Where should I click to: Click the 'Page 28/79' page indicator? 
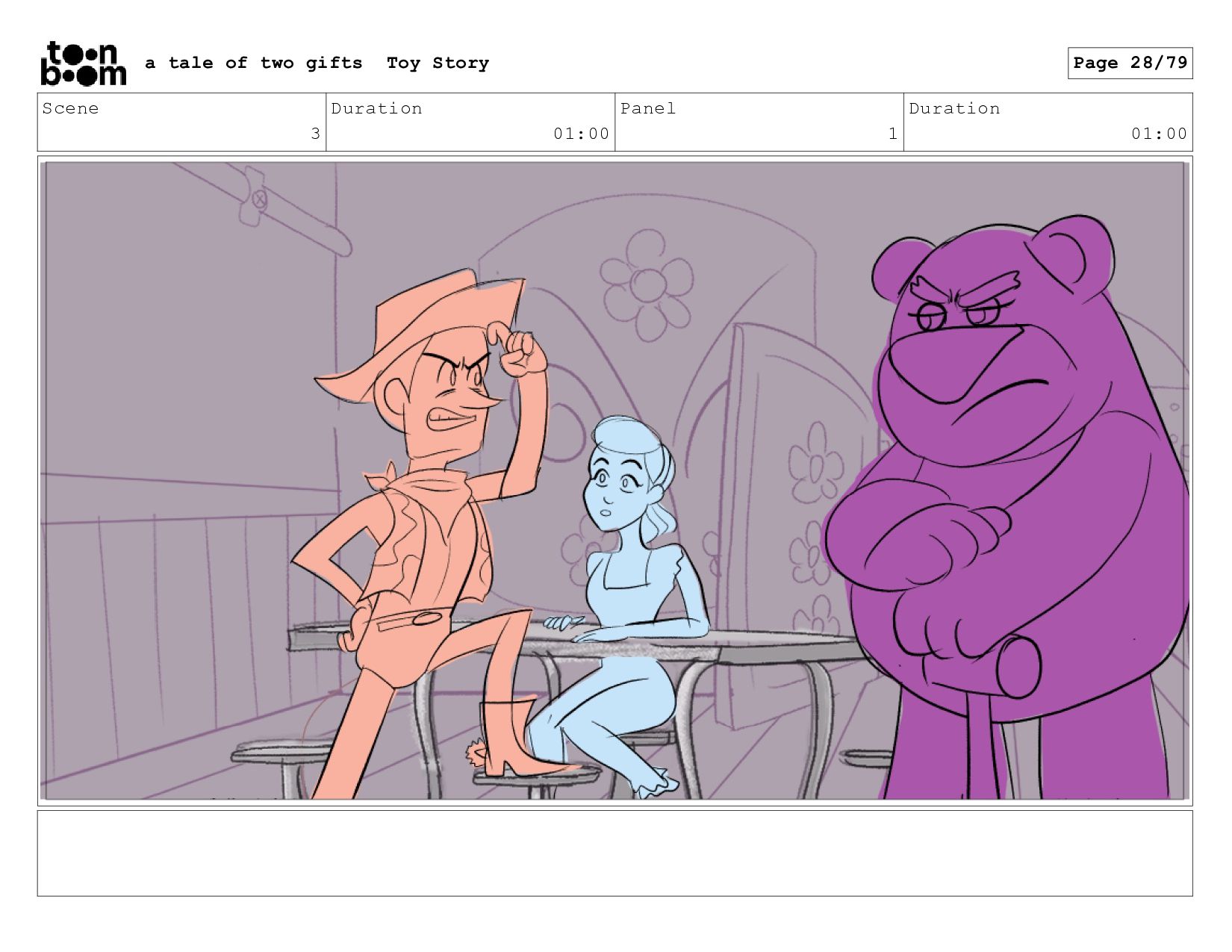tap(1130, 63)
